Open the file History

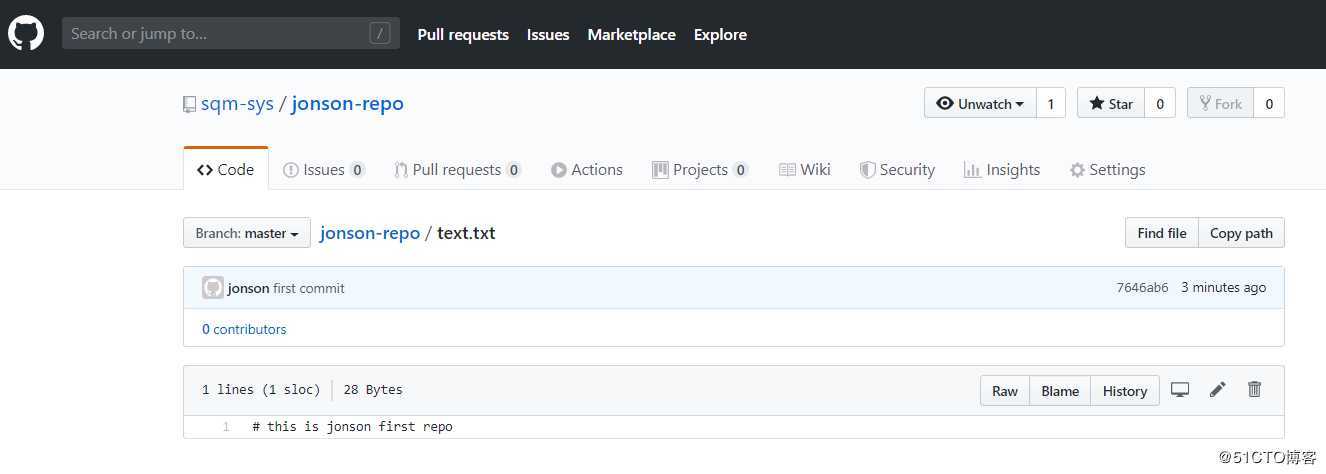(1125, 391)
